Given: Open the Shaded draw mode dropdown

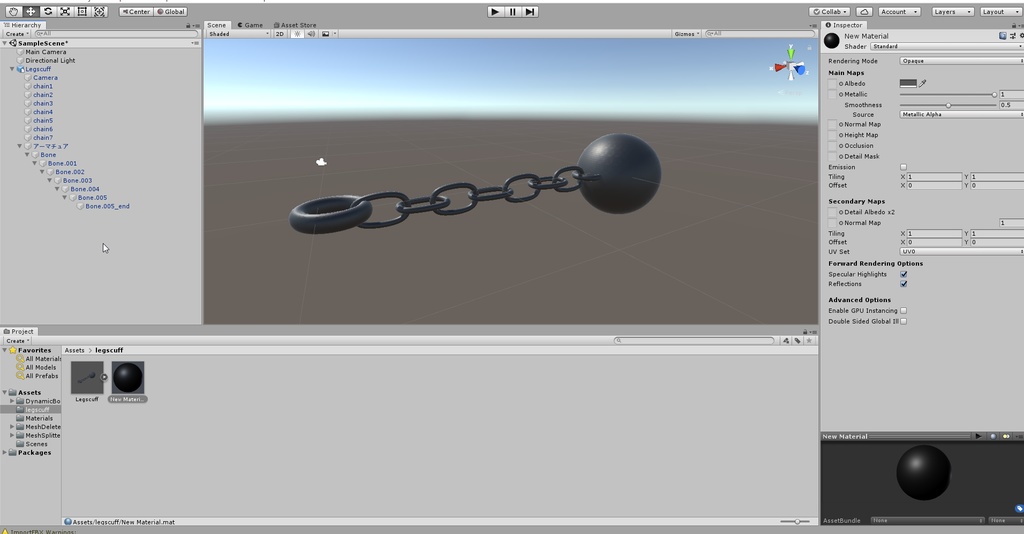Looking at the screenshot, I should pos(238,34).
